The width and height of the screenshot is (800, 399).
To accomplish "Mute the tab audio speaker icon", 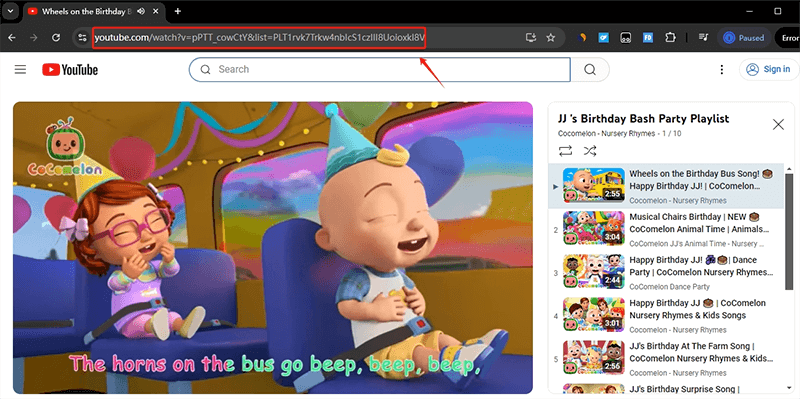I will pos(141,11).
